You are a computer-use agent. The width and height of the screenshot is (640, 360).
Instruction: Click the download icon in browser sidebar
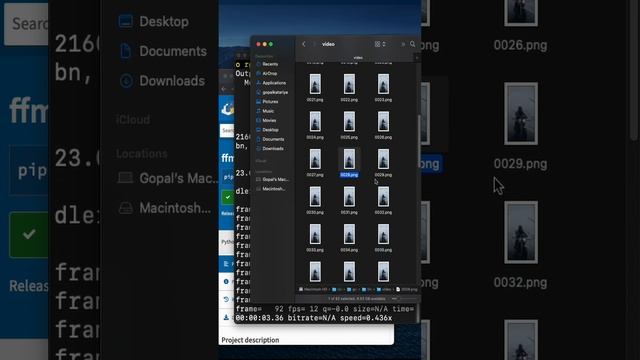[226, 317]
